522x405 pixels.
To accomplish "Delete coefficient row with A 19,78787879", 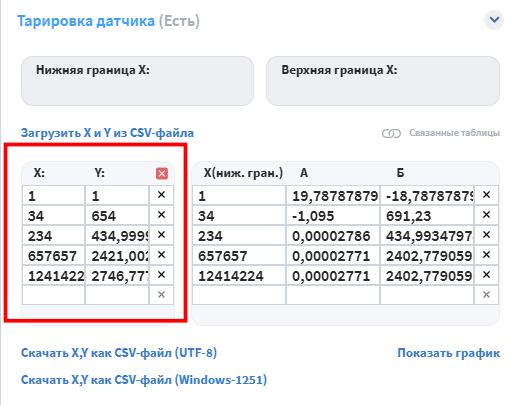I will click(486, 195).
